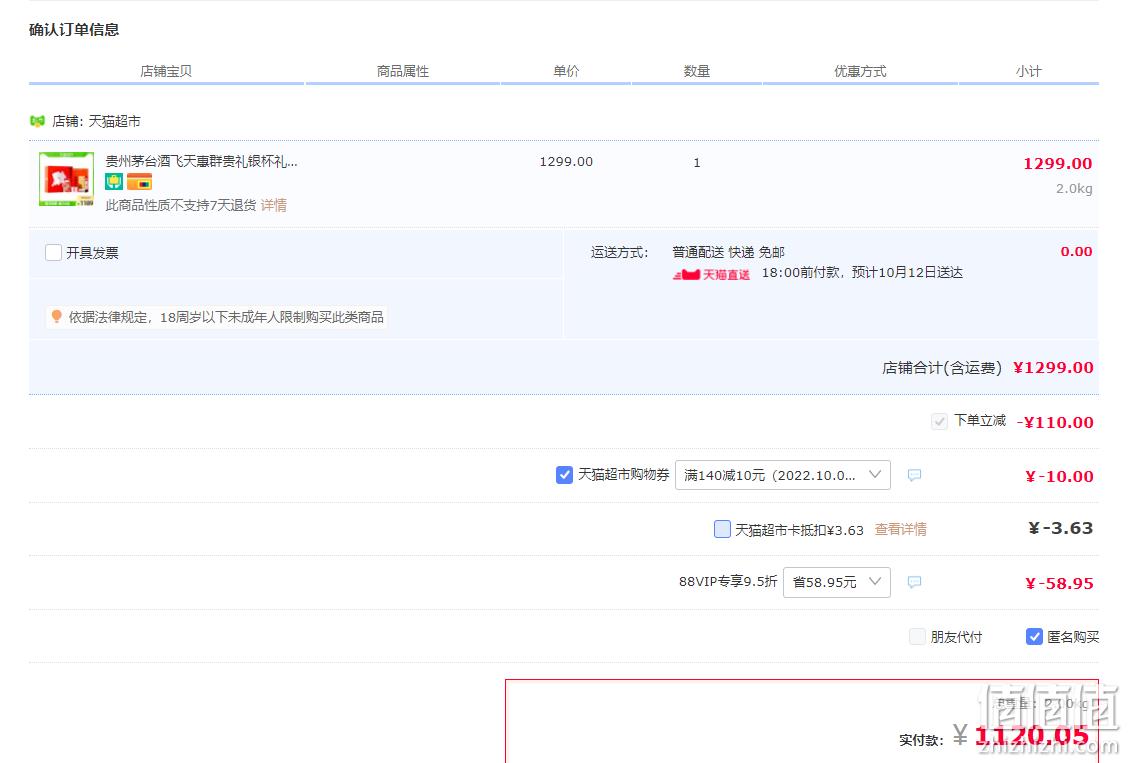Click the 商品属性 column header

point(403,71)
